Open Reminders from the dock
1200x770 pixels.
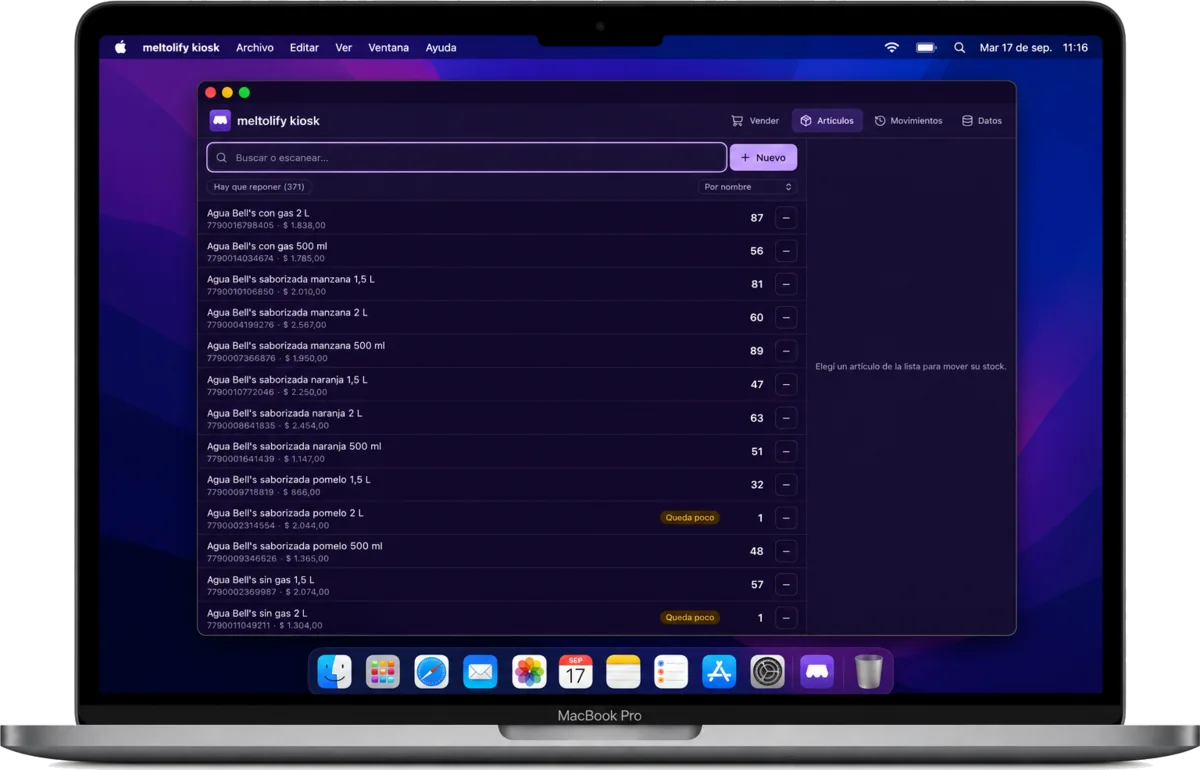671,672
